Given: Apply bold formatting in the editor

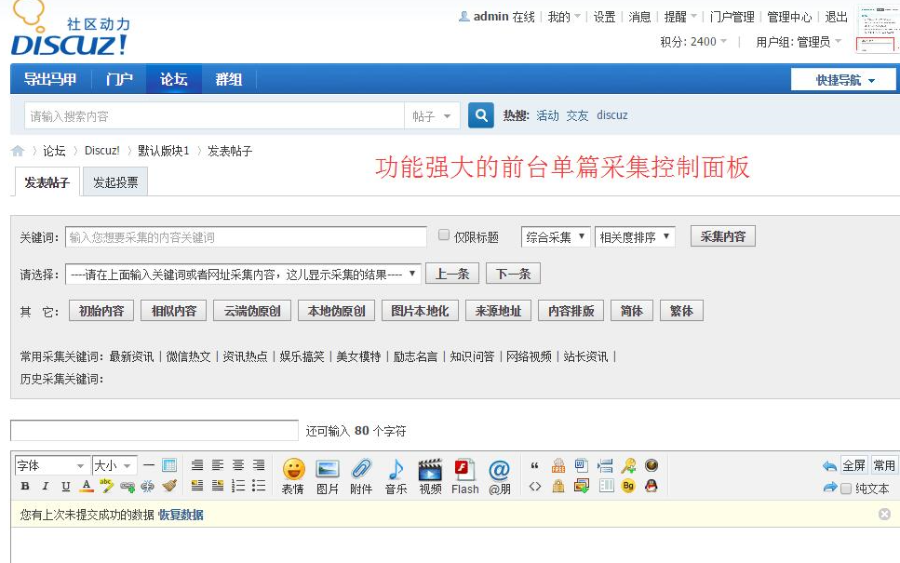Looking at the screenshot, I should (25, 486).
